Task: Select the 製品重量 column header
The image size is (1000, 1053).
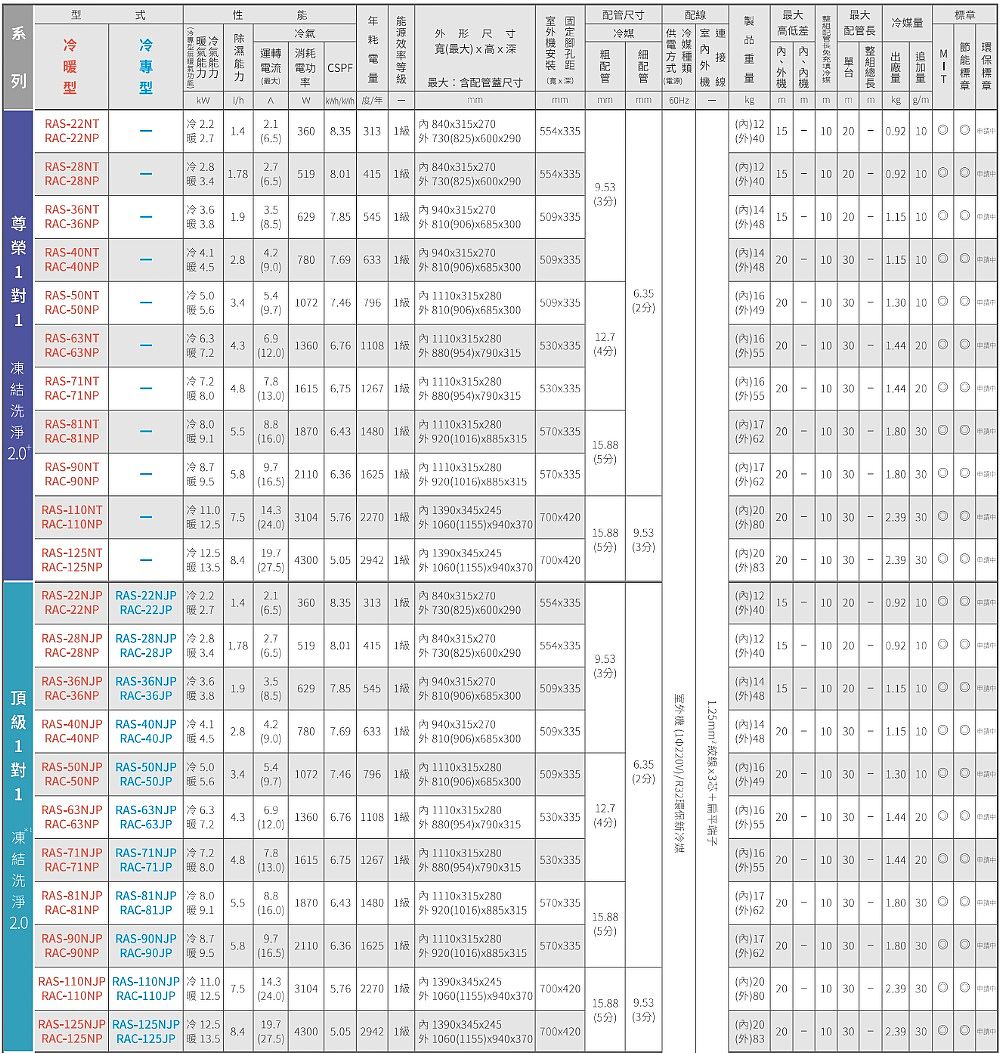Action: pyautogui.click(x=749, y=49)
